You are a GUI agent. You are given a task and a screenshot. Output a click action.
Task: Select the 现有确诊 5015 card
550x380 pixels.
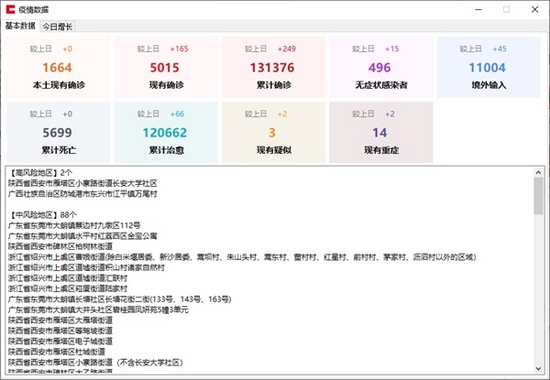166,67
